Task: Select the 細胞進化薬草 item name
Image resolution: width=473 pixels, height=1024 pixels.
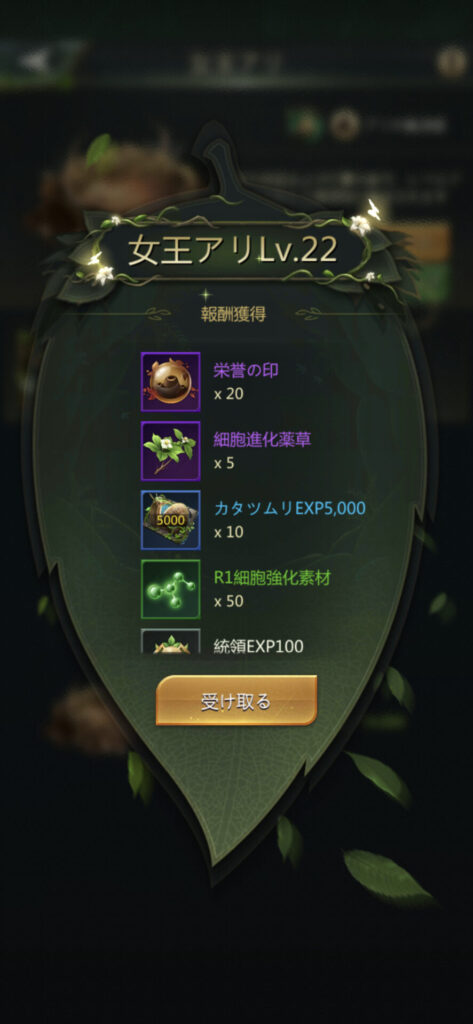Action: [x=262, y=440]
